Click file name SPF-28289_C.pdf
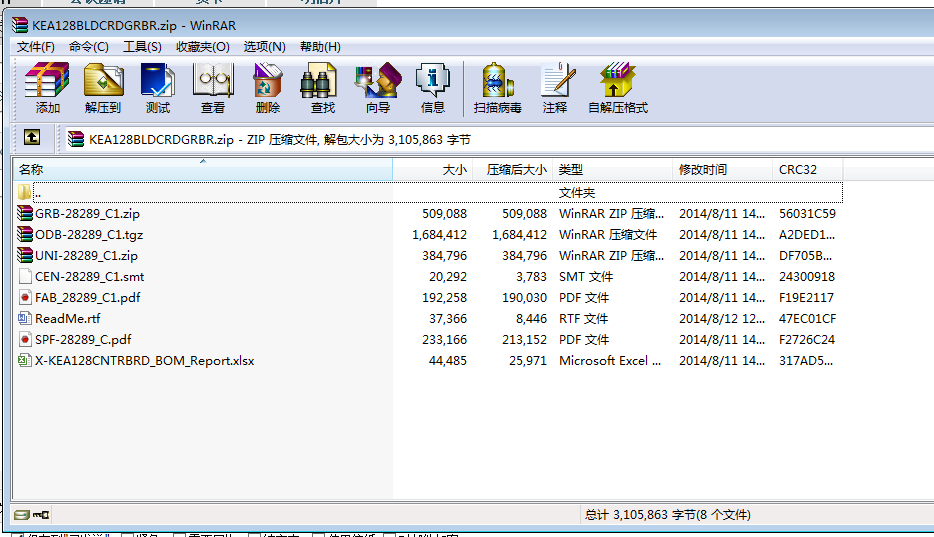 click(83, 339)
